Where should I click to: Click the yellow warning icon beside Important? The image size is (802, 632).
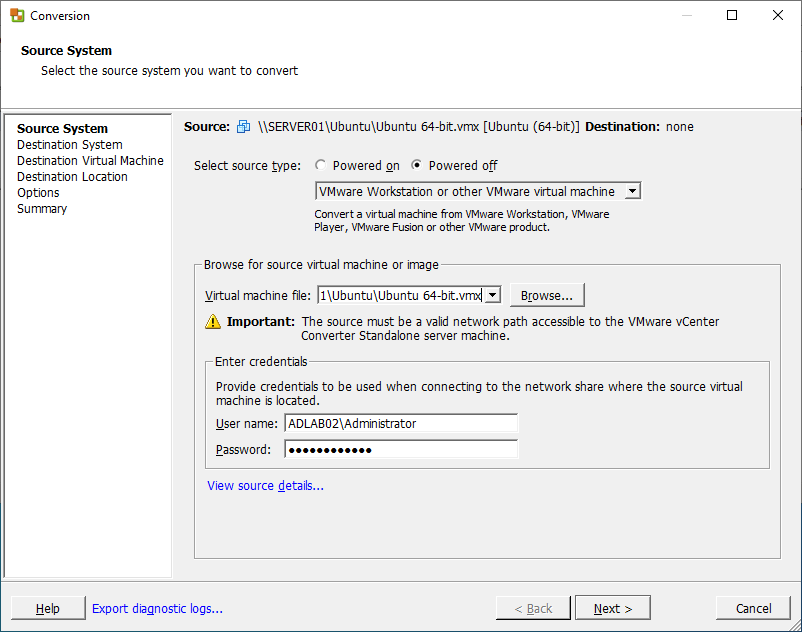[x=213, y=322]
